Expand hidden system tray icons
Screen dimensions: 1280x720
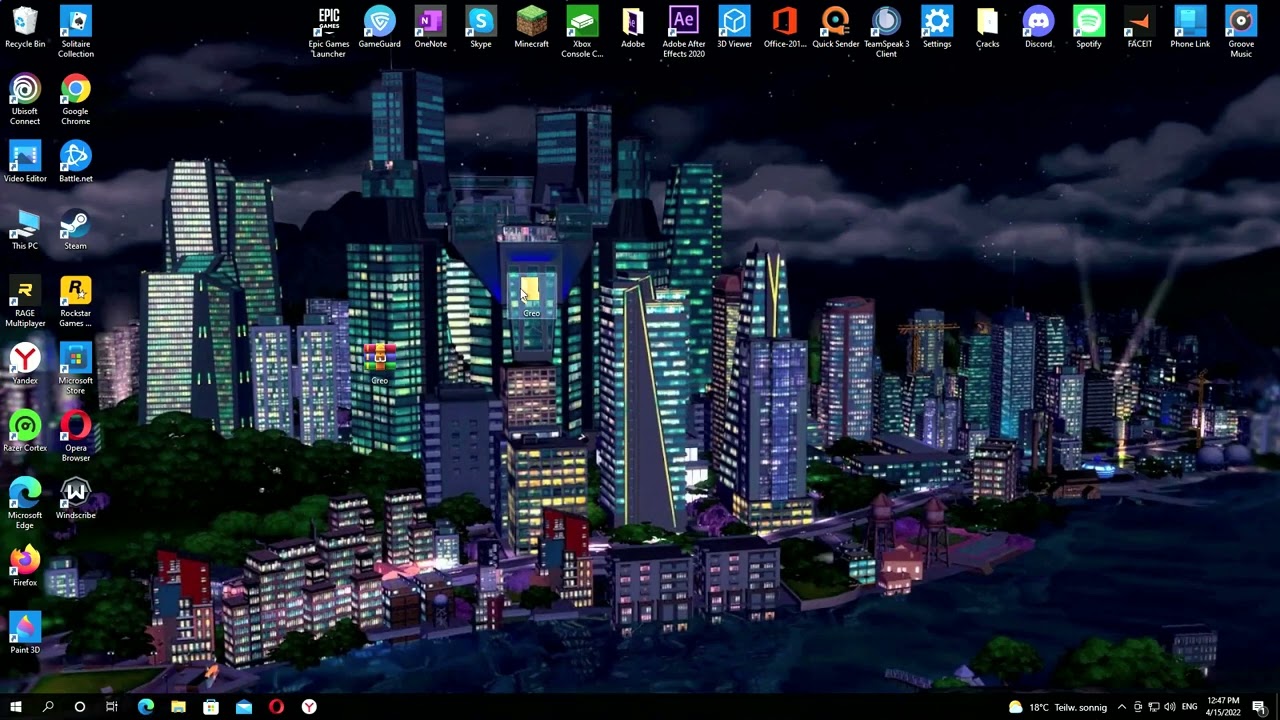click(1121, 707)
